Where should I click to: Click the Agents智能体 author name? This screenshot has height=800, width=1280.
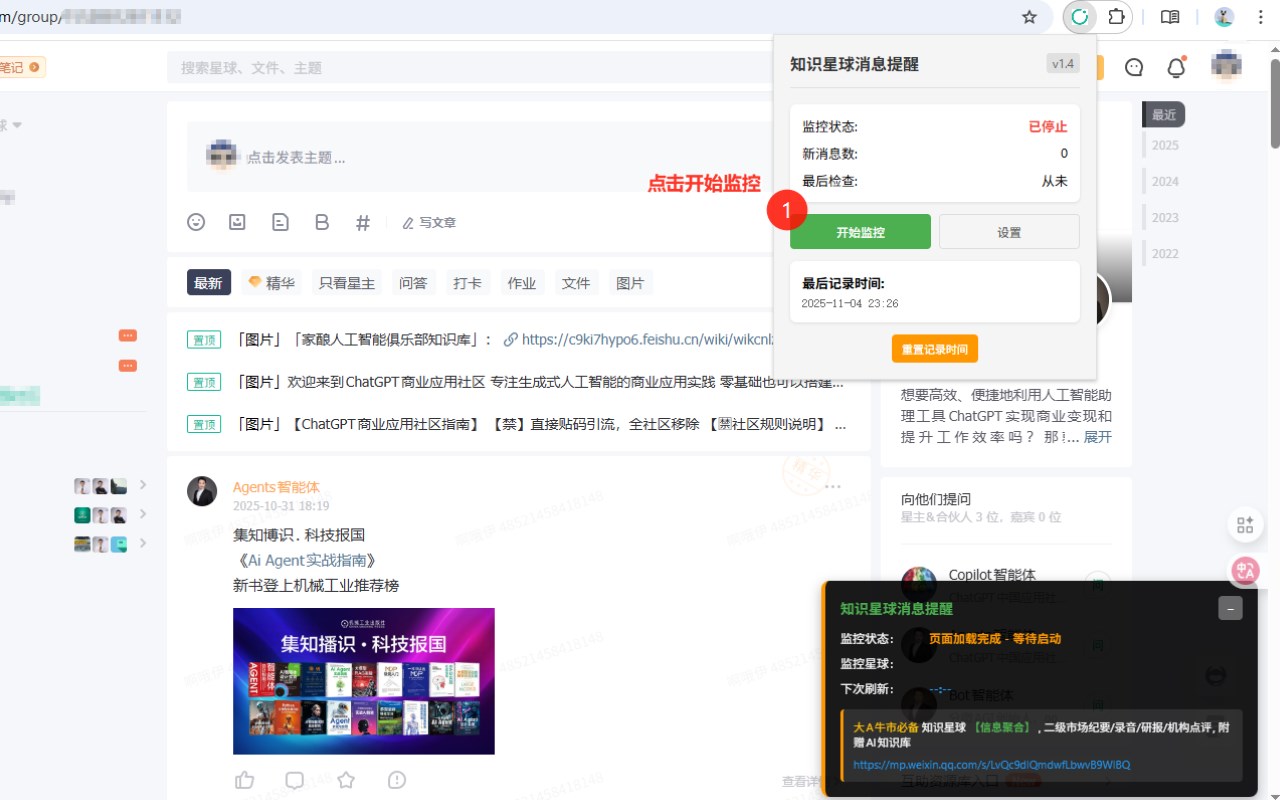click(x=276, y=487)
